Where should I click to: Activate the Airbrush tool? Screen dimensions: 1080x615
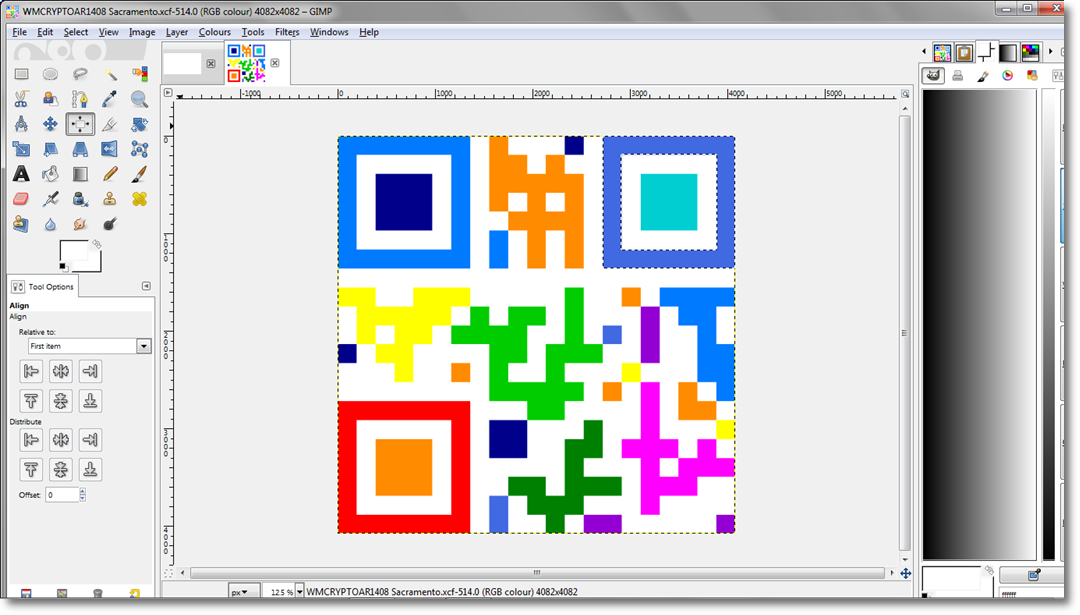[x=50, y=199]
